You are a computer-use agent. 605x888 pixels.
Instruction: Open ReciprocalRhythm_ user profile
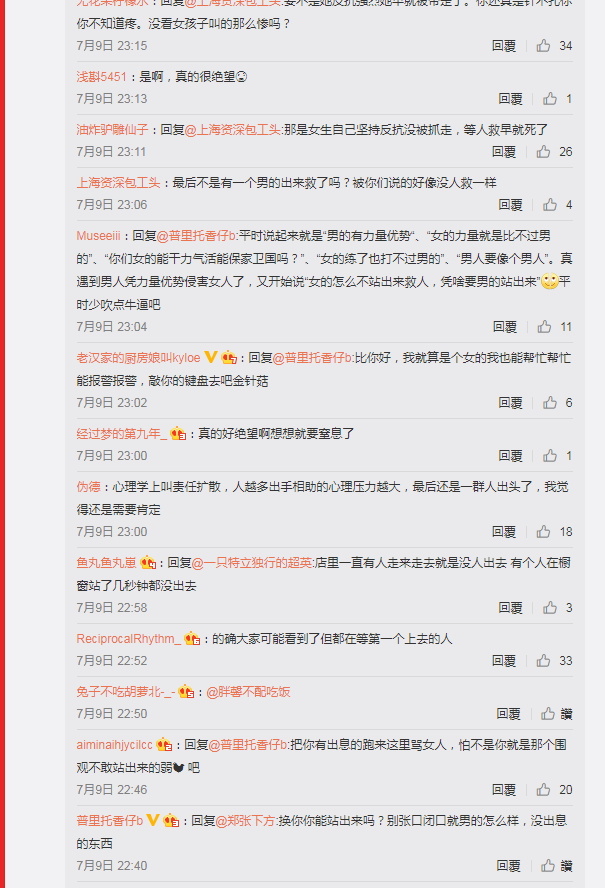[129, 639]
